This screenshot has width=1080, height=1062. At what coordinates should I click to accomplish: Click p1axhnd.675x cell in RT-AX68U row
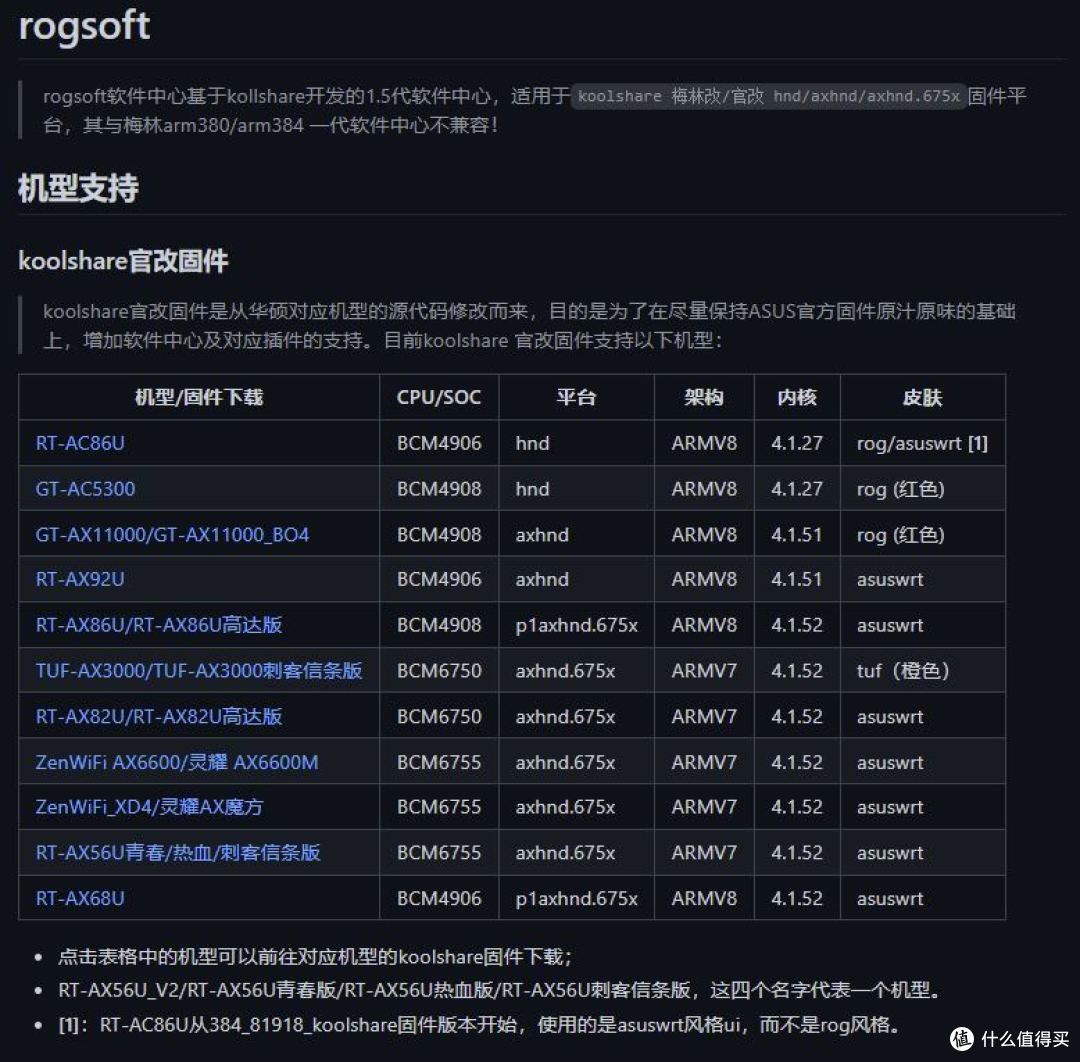(x=577, y=898)
